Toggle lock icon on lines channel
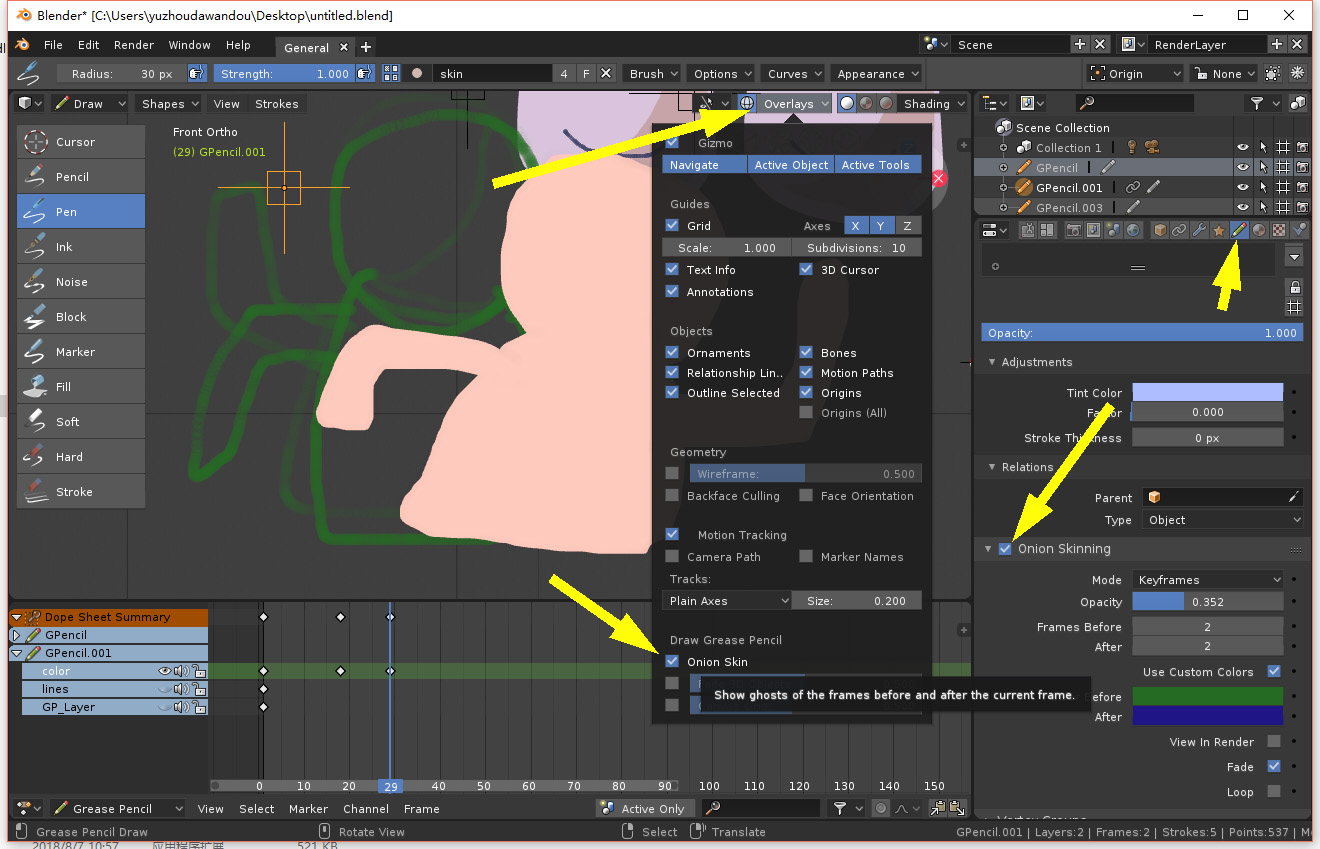This screenshot has height=849, width=1320. click(x=199, y=689)
